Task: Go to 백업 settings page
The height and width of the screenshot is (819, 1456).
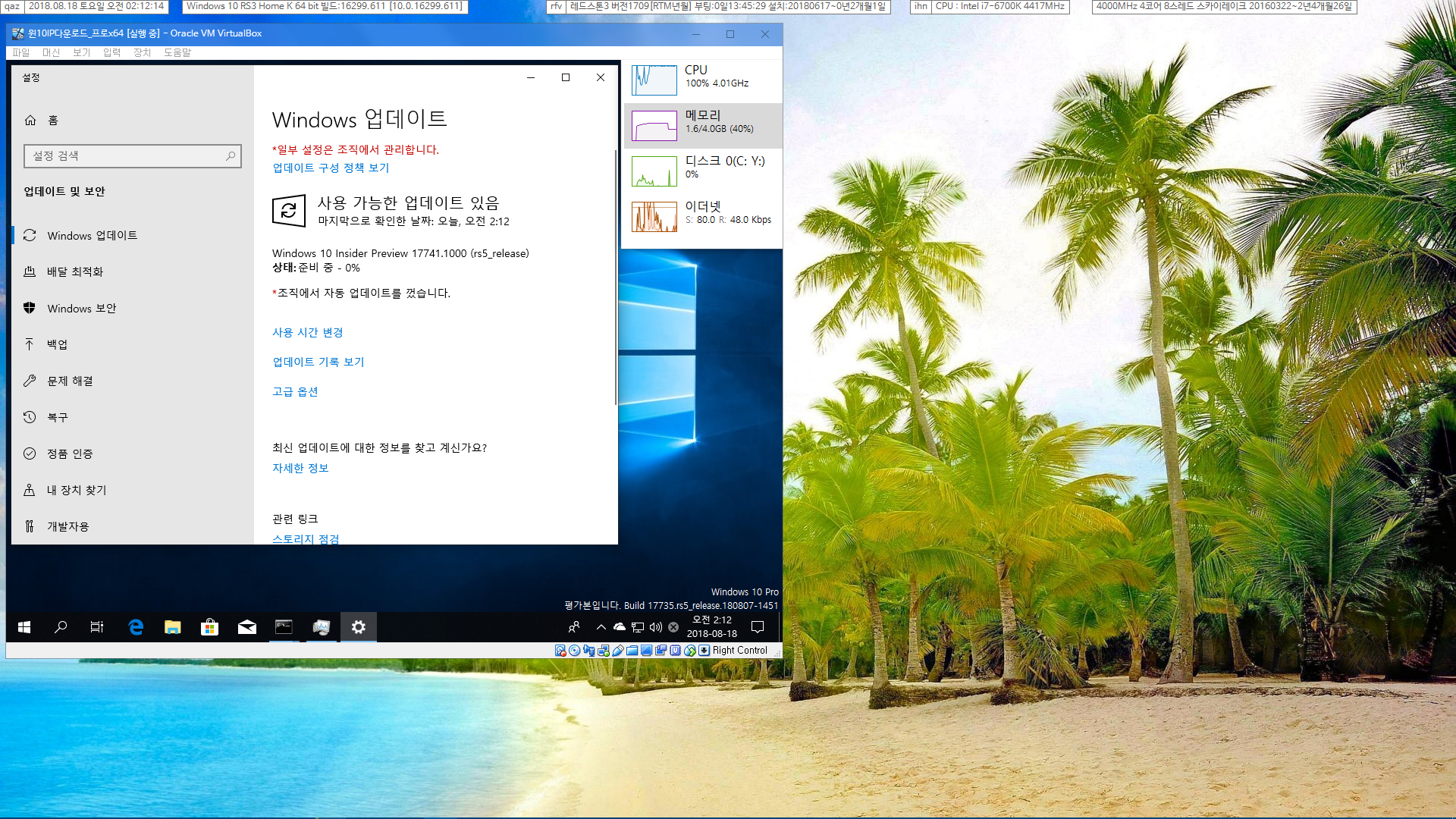Action: [x=133, y=344]
